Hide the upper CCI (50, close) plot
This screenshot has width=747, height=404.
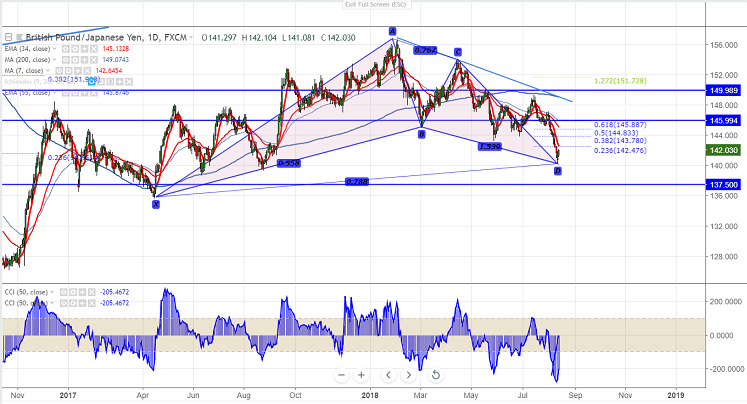tap(63, 292)
